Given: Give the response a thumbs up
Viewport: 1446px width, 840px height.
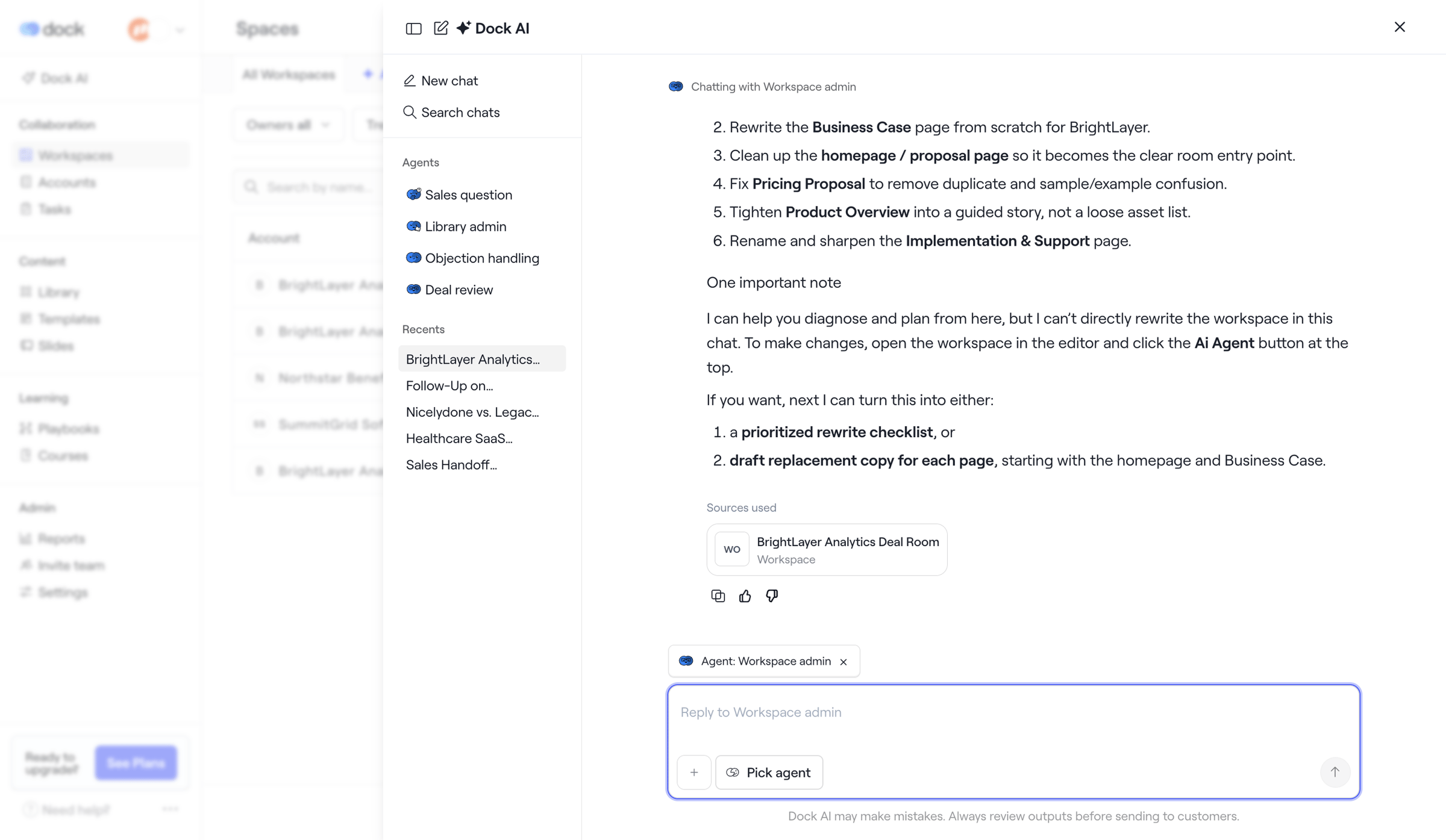Looking at the screenshot, I should 745,596.
